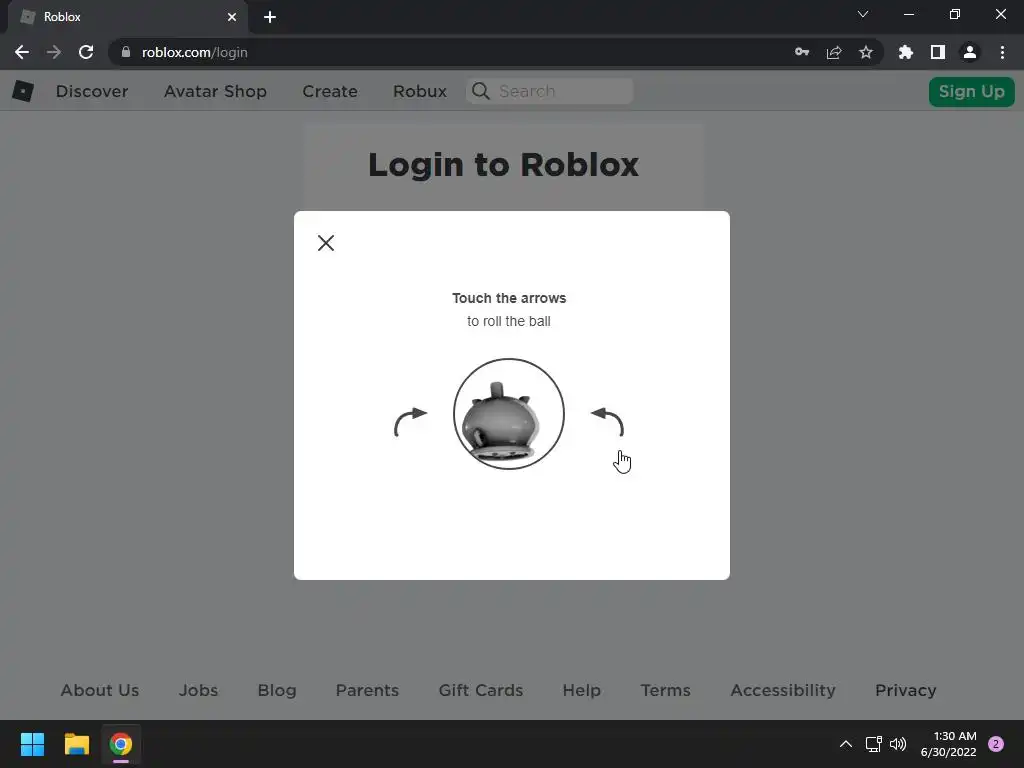Open the Discover page
Image resolution: width=1024 pixels, height=768 pixels.
click(x=92, y=91)
